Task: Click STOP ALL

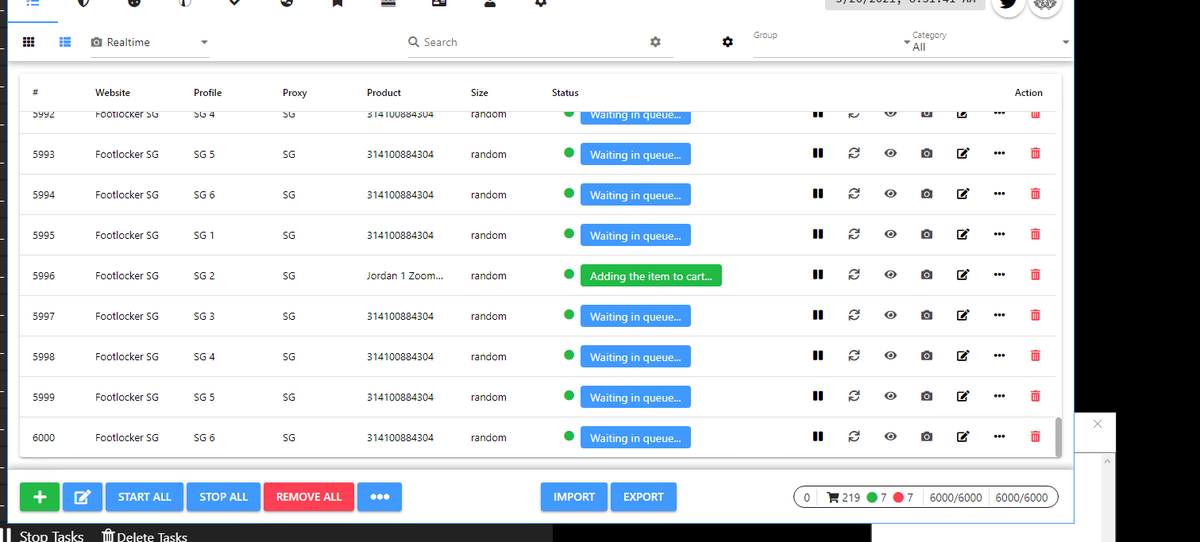Action: (x=223, y=497)
